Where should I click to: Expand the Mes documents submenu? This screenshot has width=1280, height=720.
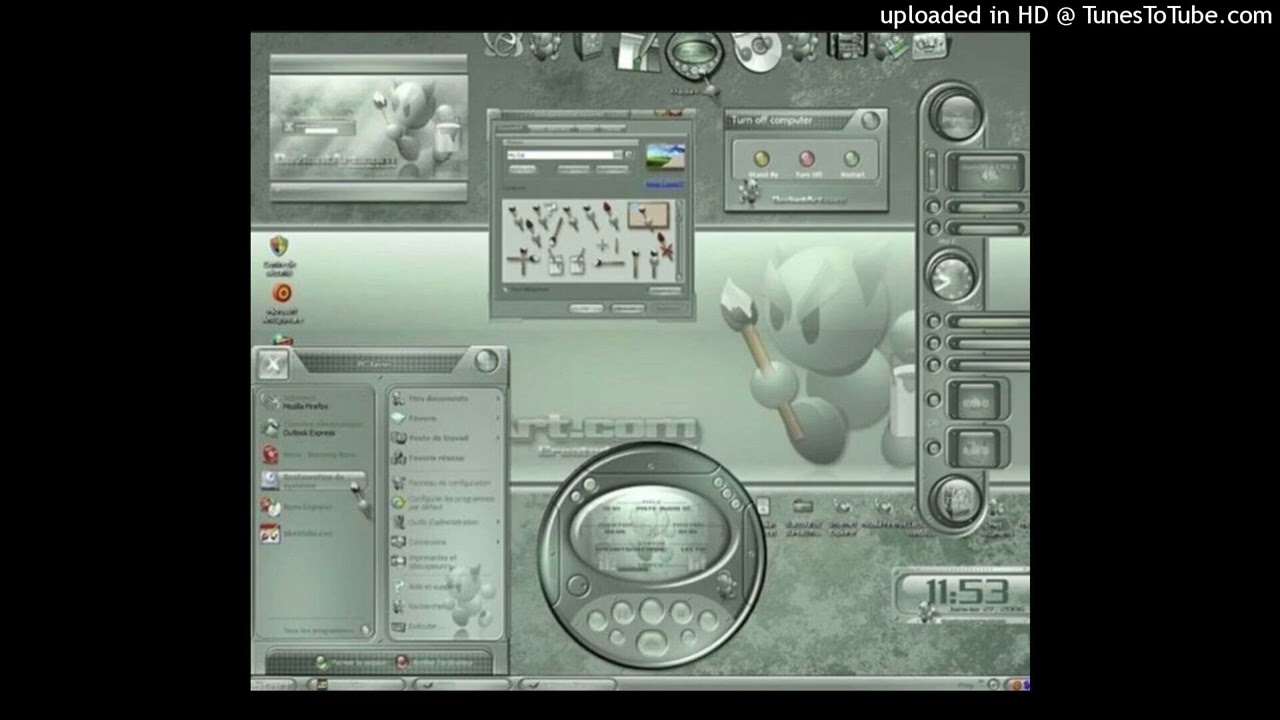pyautogui.click(x=446, y=399)
